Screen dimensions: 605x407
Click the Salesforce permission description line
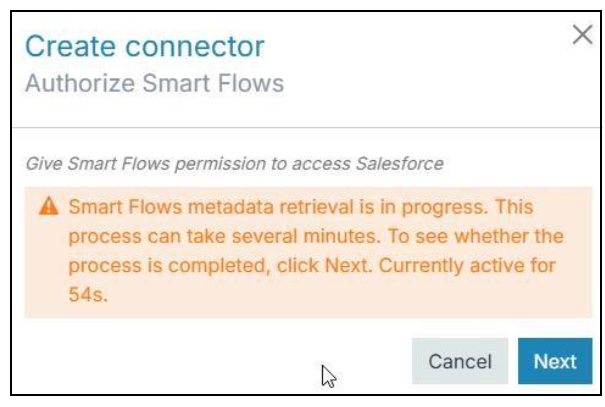(x=234, y=162)
